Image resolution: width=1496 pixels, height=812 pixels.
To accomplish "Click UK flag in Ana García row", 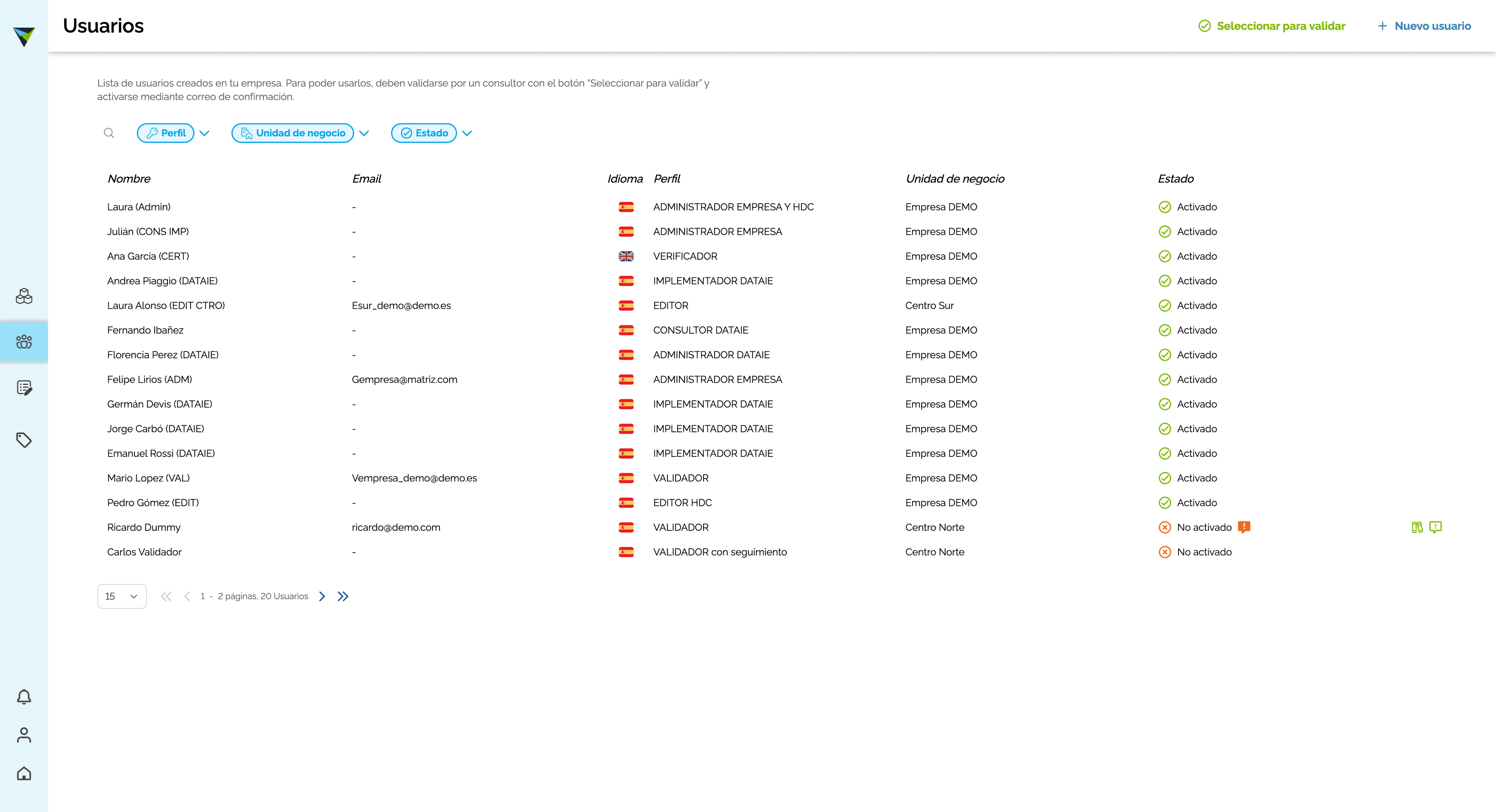I will [626, 256].
